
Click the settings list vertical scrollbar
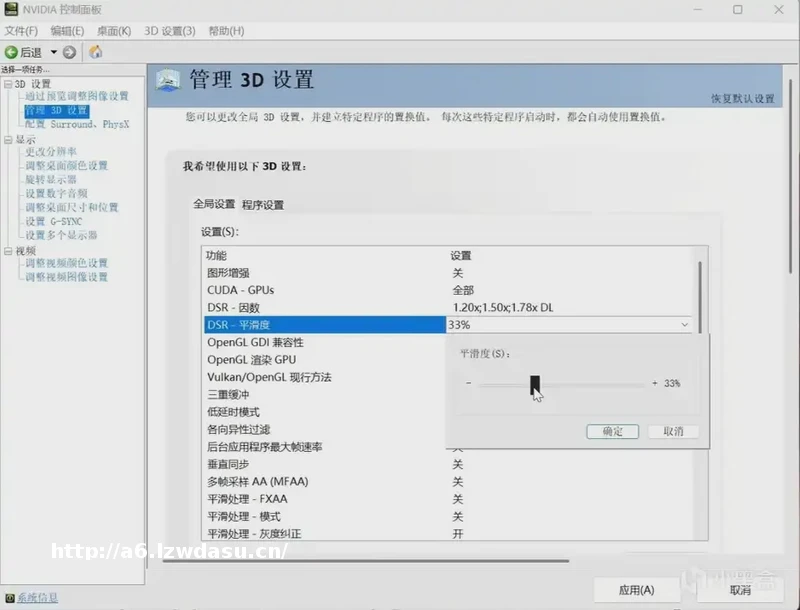pos(699,295)
